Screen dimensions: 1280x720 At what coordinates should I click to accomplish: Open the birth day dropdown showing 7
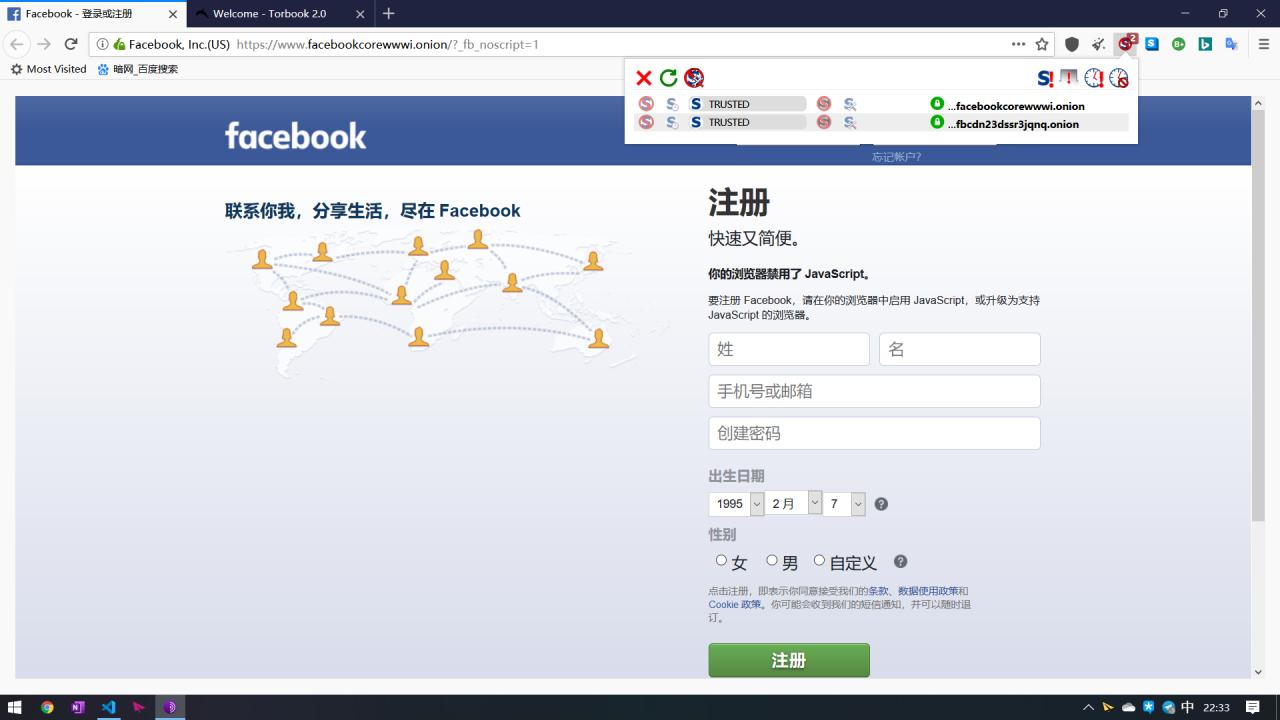point(844,504)
